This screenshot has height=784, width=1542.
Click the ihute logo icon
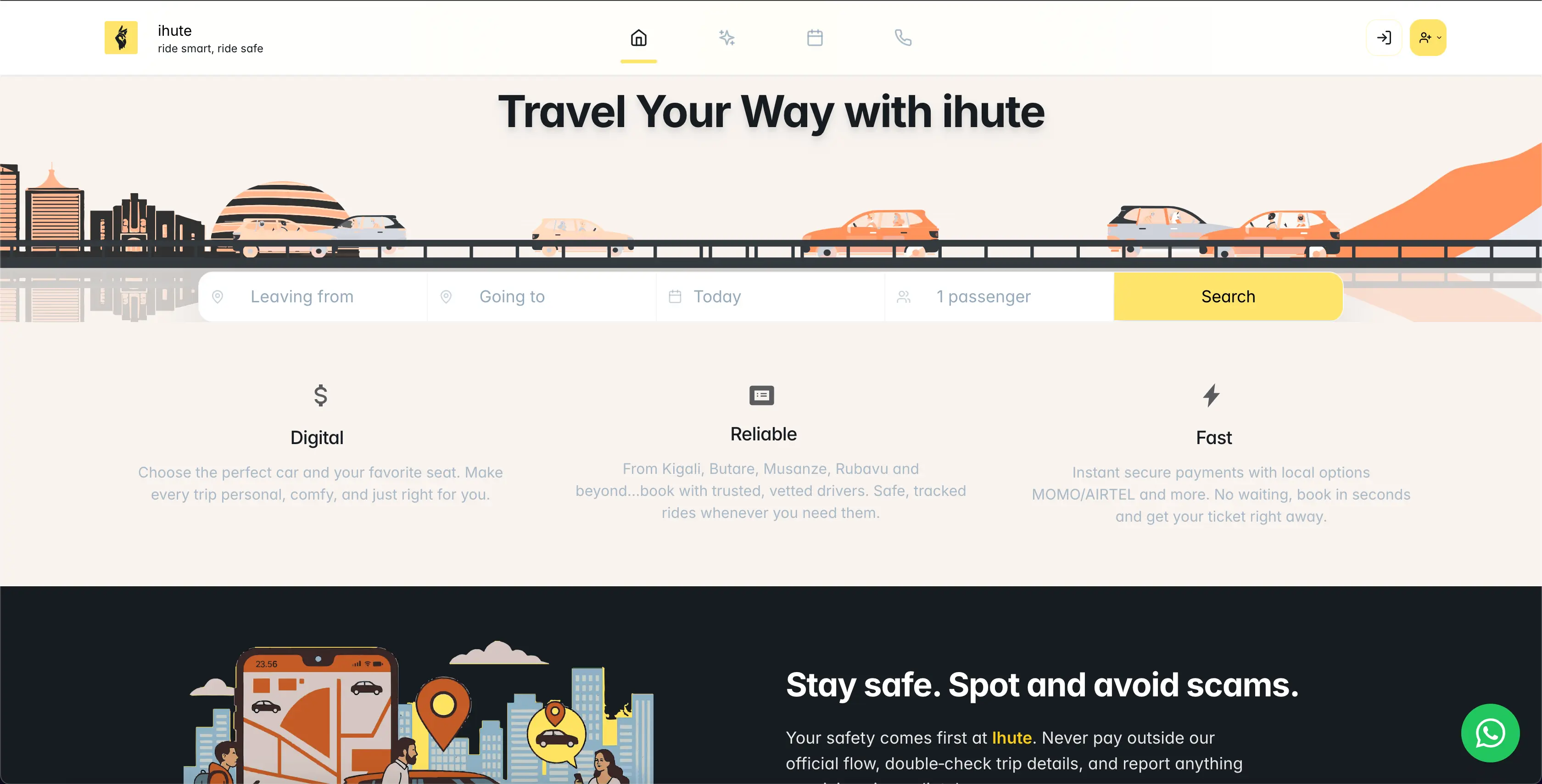click(x=121, y=38)
